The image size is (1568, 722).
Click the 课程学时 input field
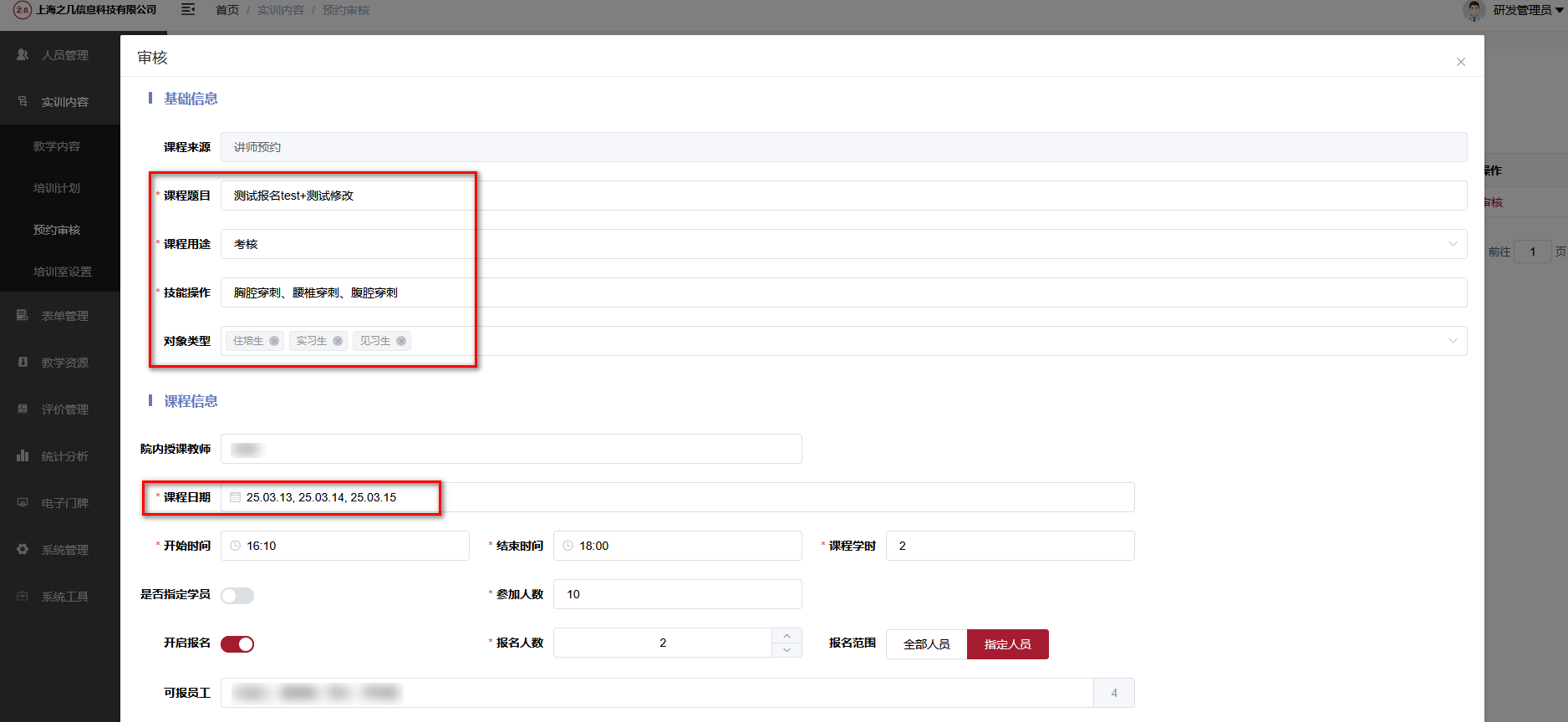(1011, 546)
